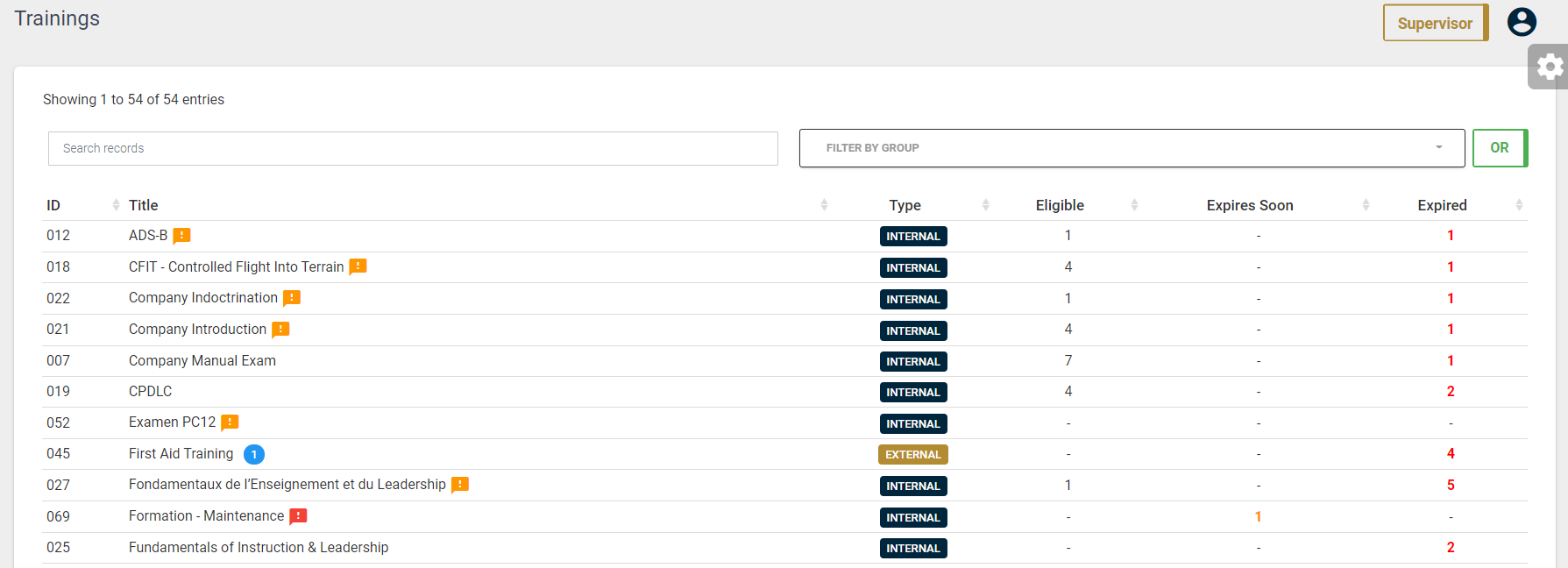Open Company Indoctrination training

click(x=203, y=298)
